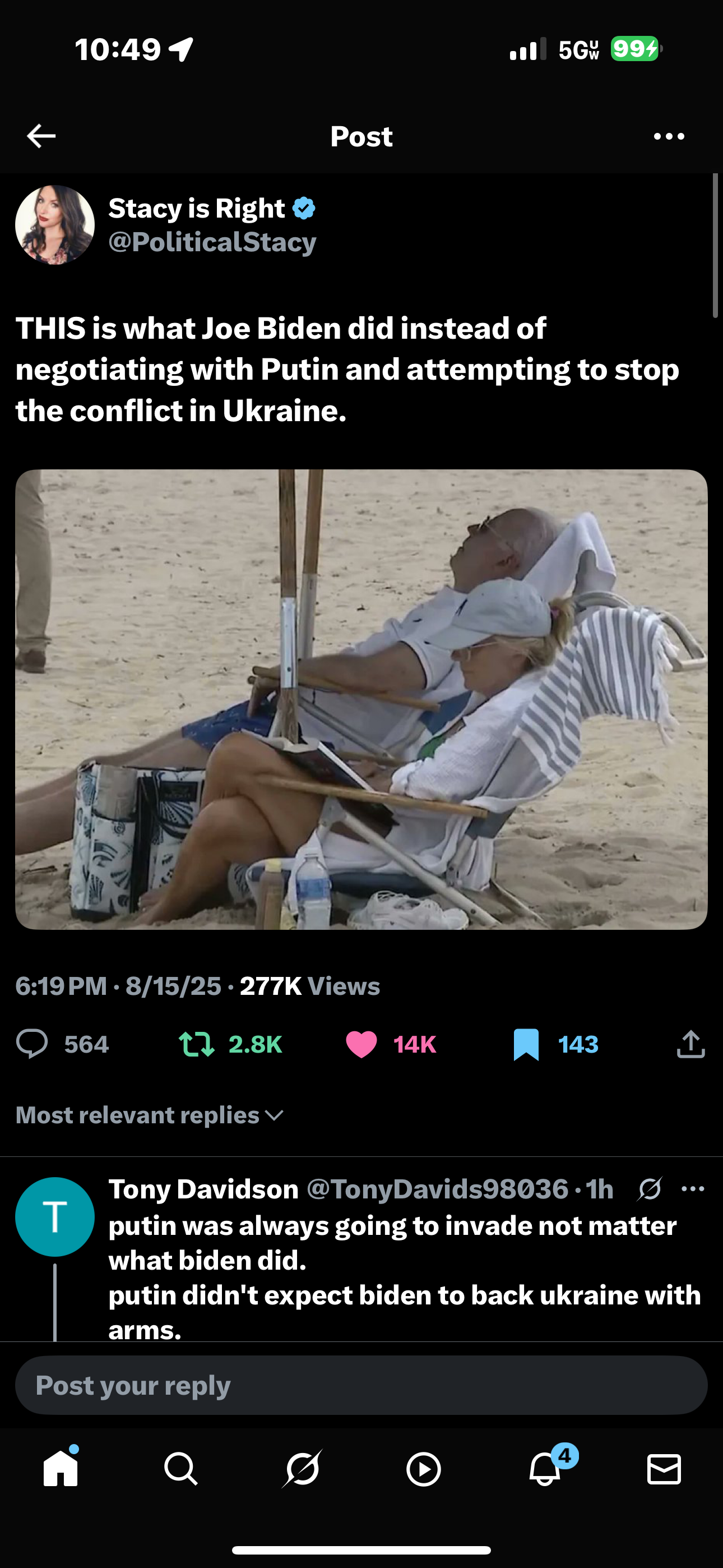Viewport: 723px width, 1568px height.
Task: Open the beach photo attachment
Action: (x=361, y=699)
